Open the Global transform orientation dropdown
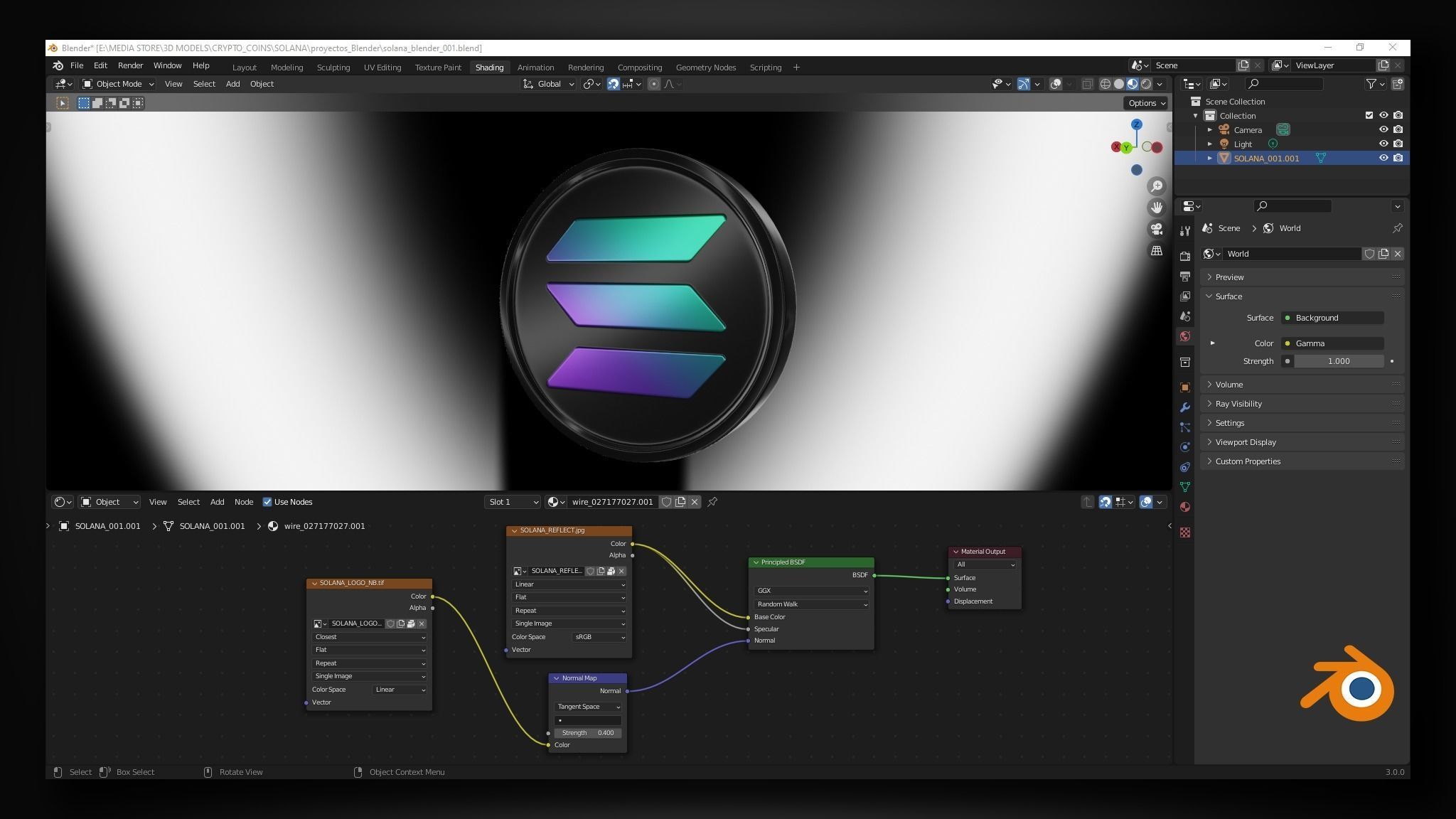 pos(548,84)
